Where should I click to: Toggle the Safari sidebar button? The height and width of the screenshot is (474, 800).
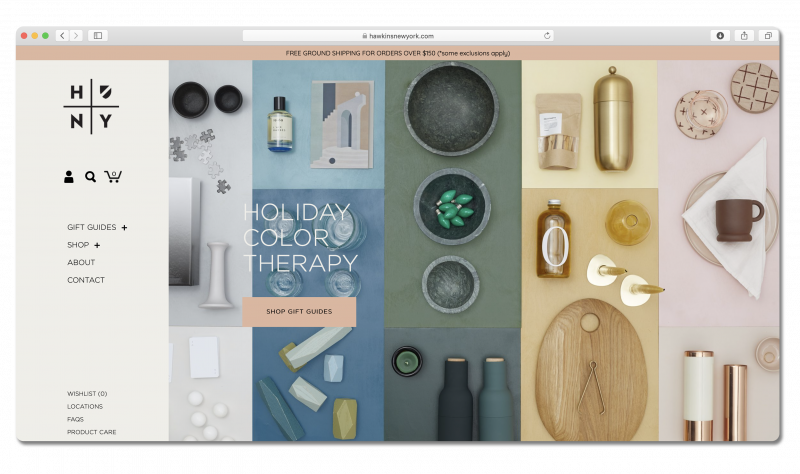click(98, 35)
